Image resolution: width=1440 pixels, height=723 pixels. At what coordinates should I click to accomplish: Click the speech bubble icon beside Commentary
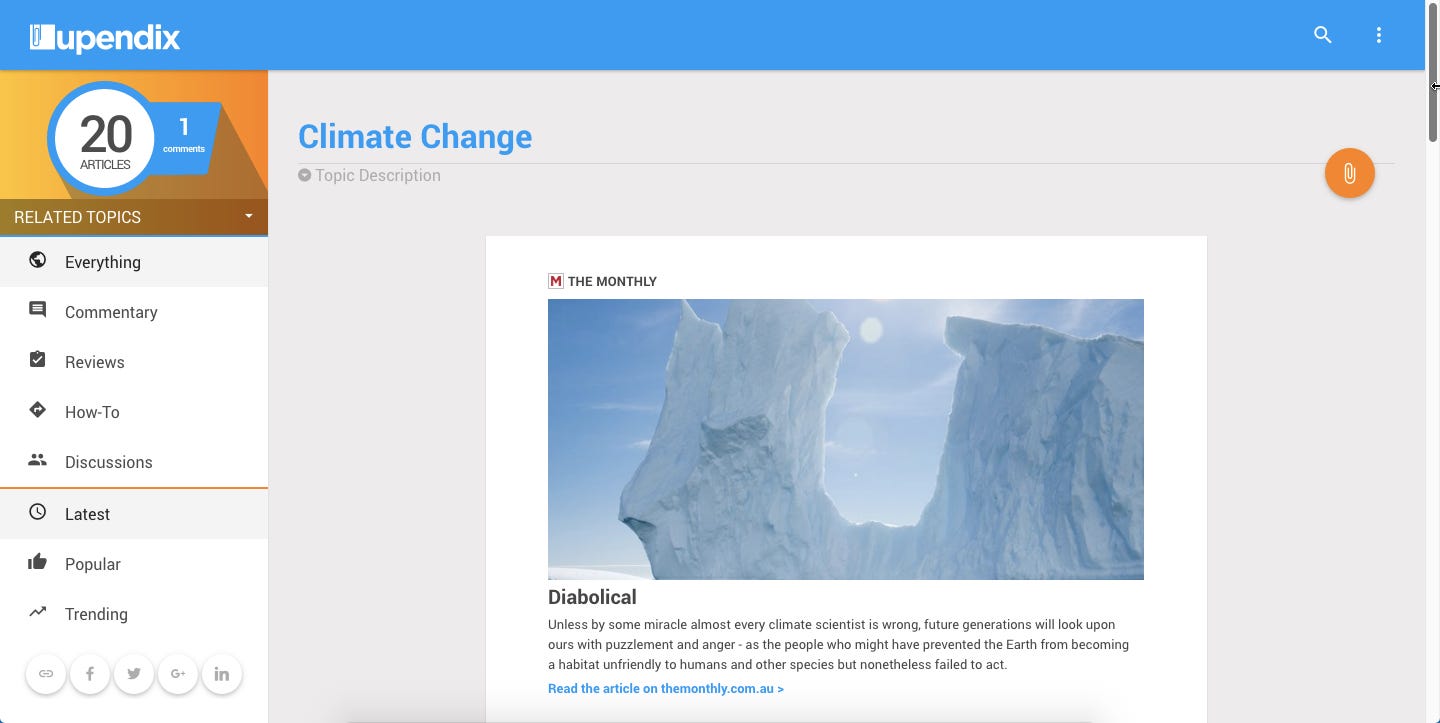pos(38,310)
